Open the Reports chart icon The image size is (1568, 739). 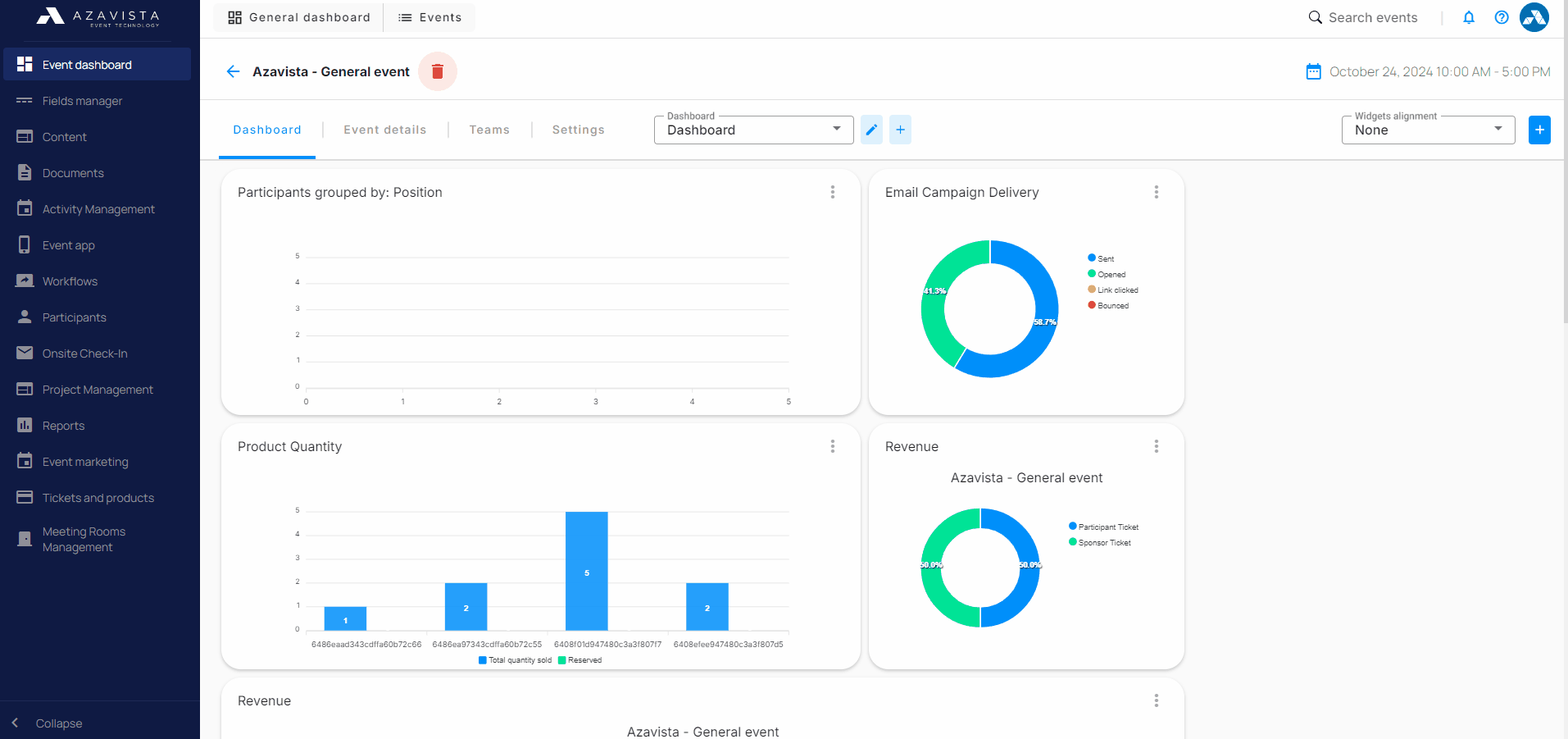[25, 425]
